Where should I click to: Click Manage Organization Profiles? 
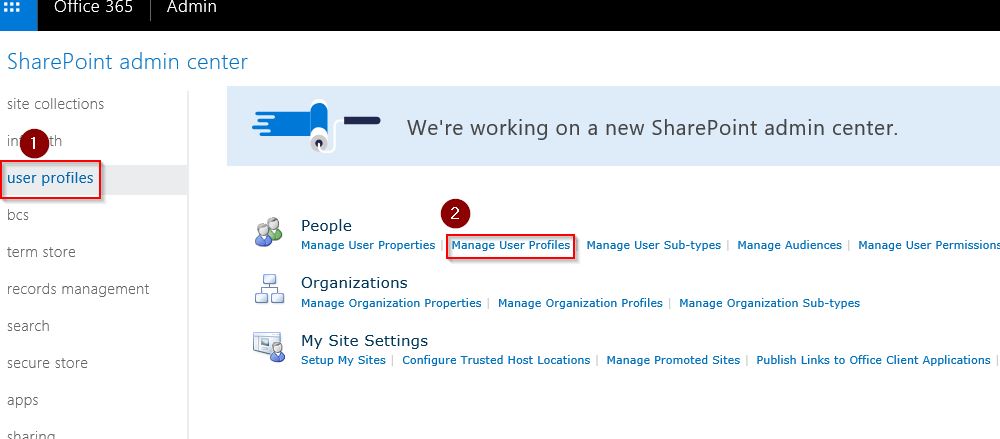click(580, 303)
